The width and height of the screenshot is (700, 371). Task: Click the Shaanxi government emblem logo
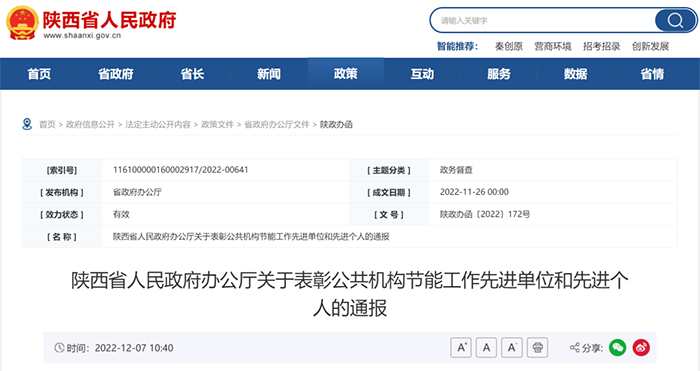22,23
